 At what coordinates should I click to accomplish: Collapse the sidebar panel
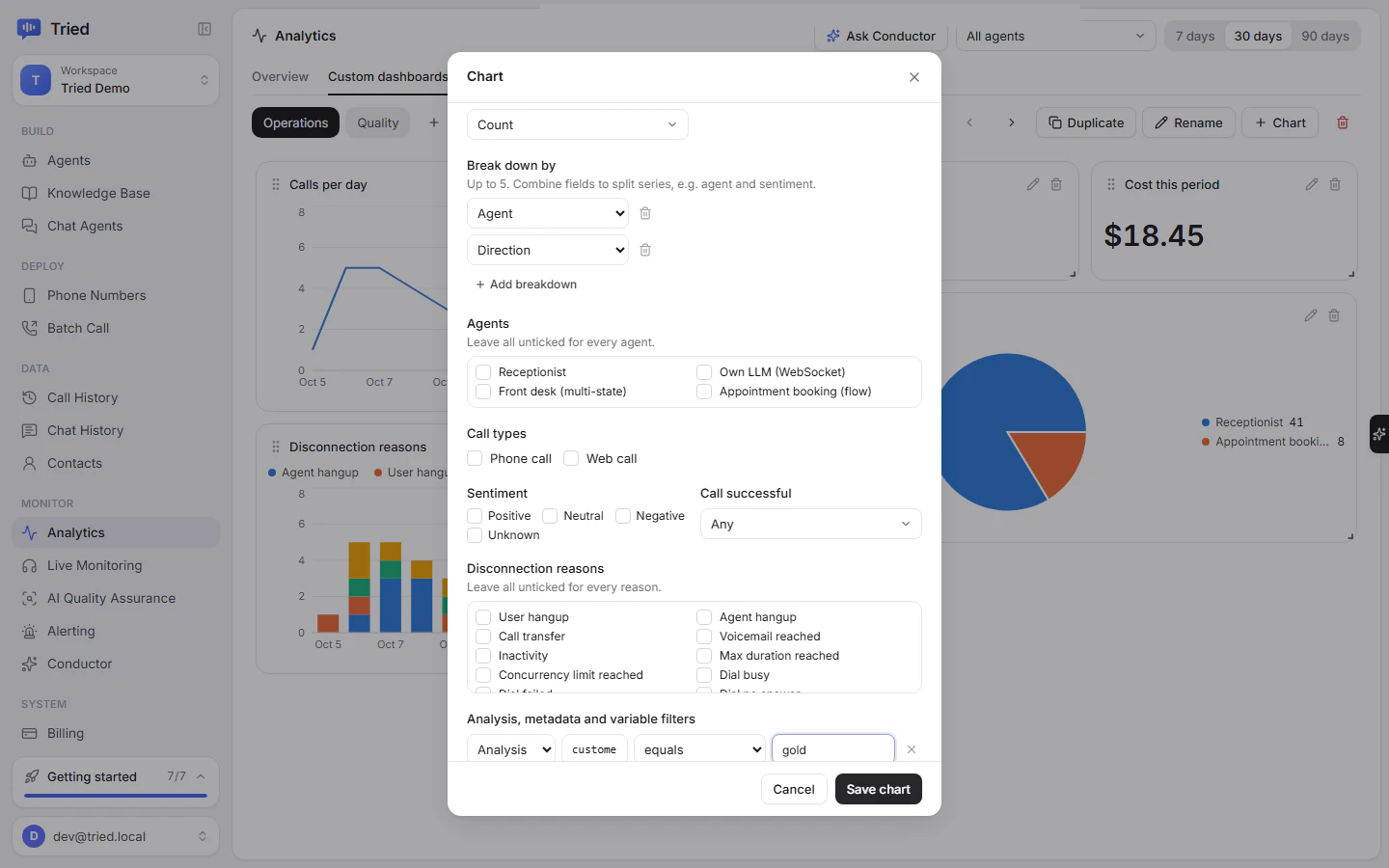(x=204, y=29)
